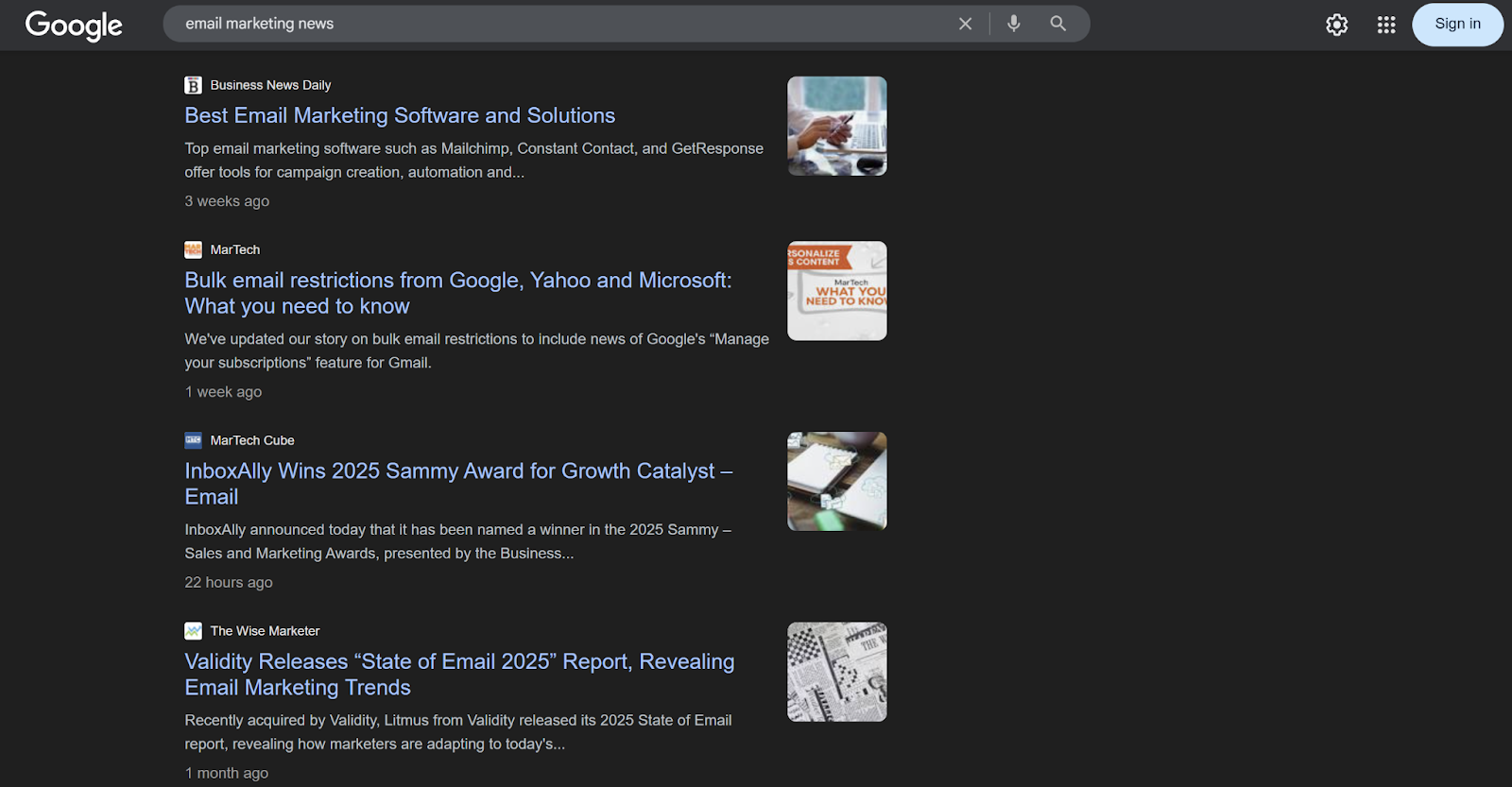This screenshot has width=1512, height=787.
Task: Click the snippet mentioning Mailchimp and Constant Contact
Action: [473, 161]
